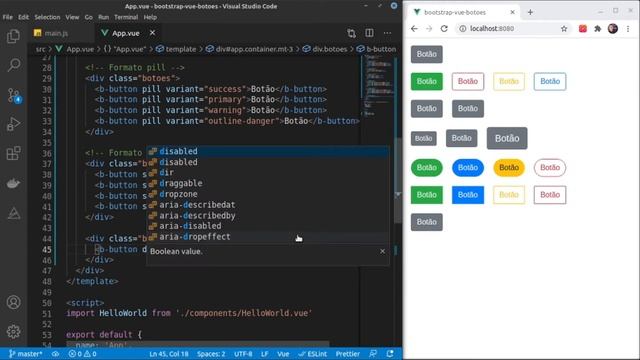Click the red extension icon in Chrome toolbar
Screen dimensions: 640x360
click(x=582, y=29)
